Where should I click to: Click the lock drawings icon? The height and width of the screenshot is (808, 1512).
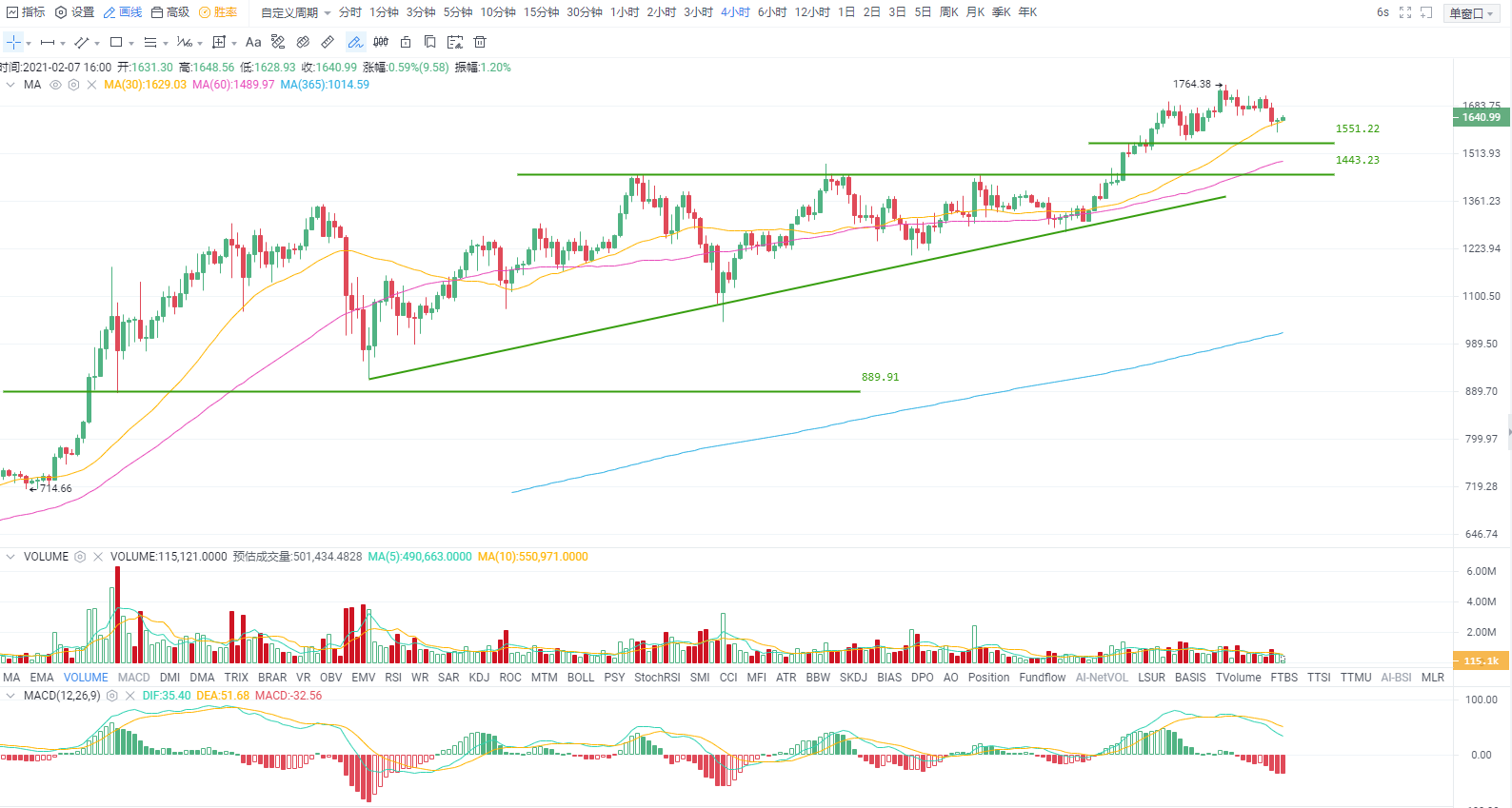pyautogui.click(x=406, y=42)
